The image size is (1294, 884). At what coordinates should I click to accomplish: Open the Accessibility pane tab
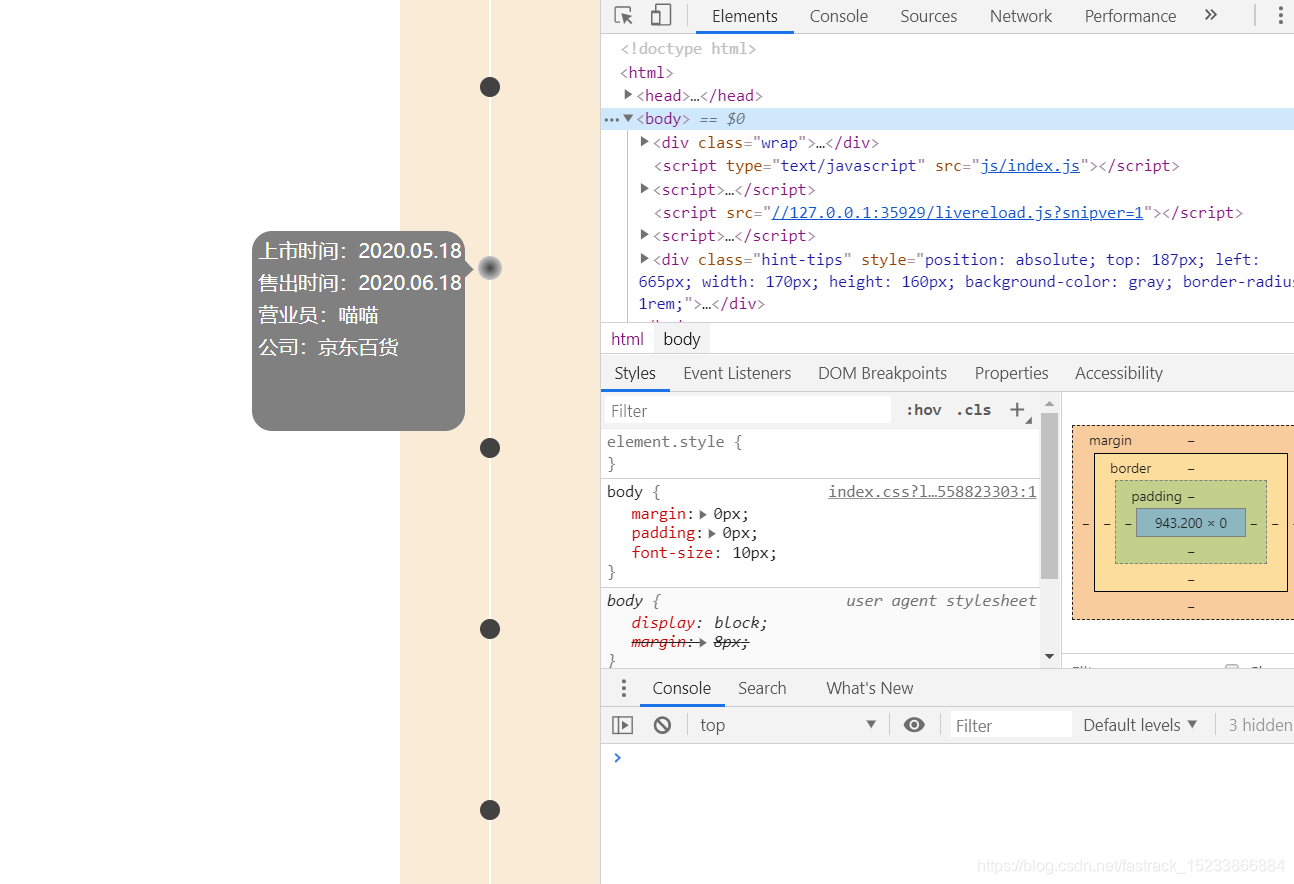pyautogui.click(x=1119, y=373)
